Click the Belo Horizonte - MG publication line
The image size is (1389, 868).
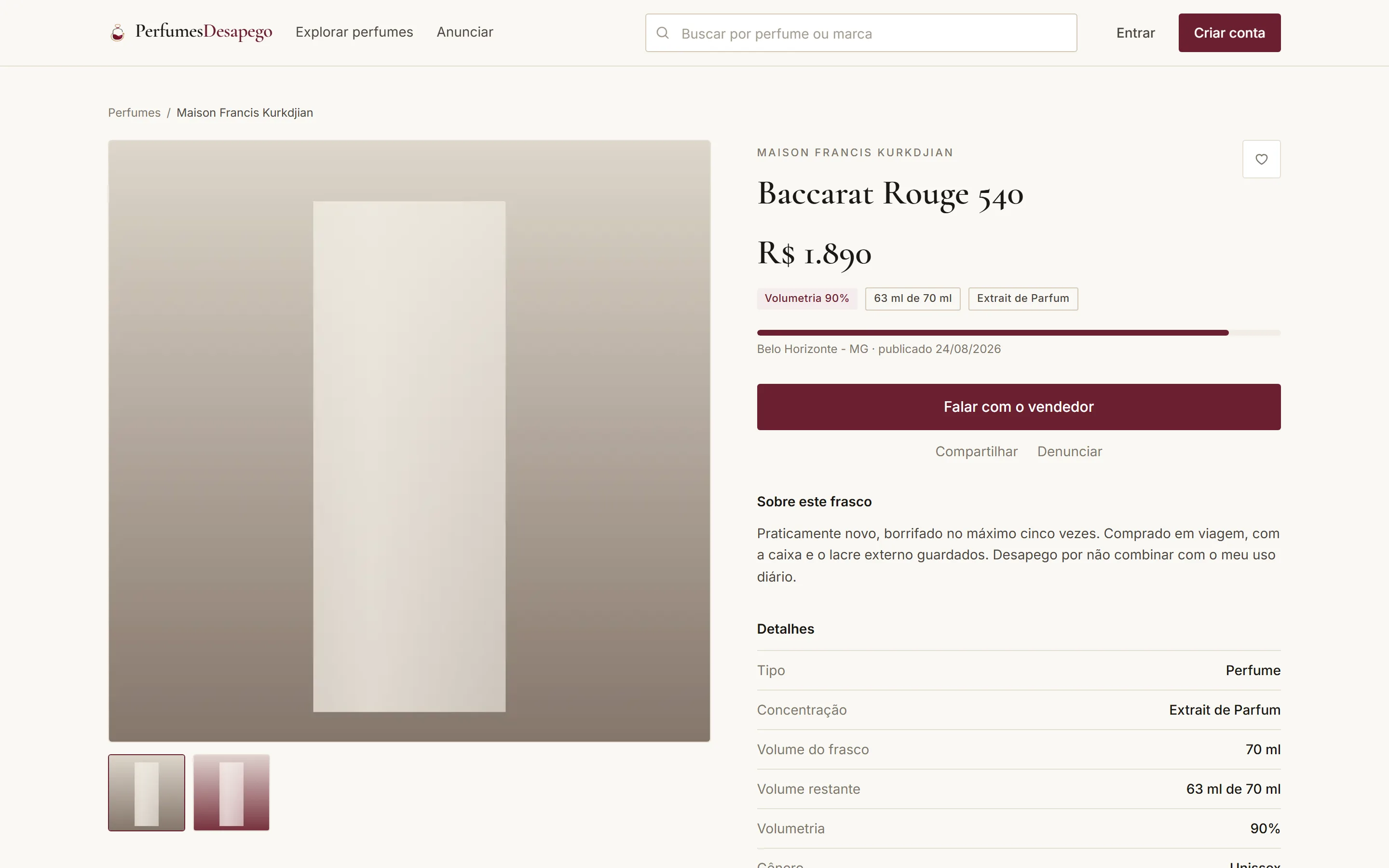click(x=879, y=349)
